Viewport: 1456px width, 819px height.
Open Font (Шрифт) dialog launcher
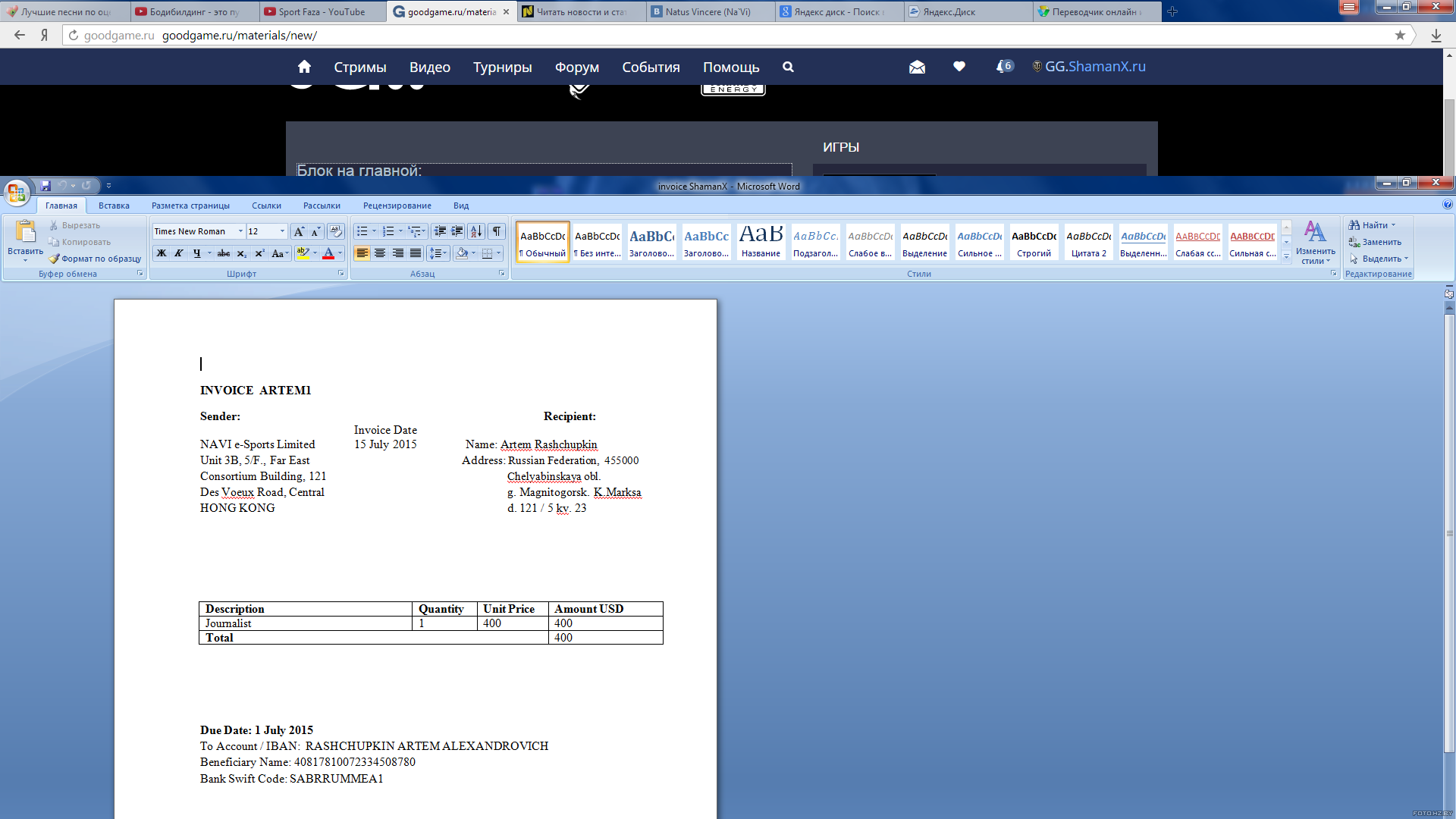(x=340, y=273)
